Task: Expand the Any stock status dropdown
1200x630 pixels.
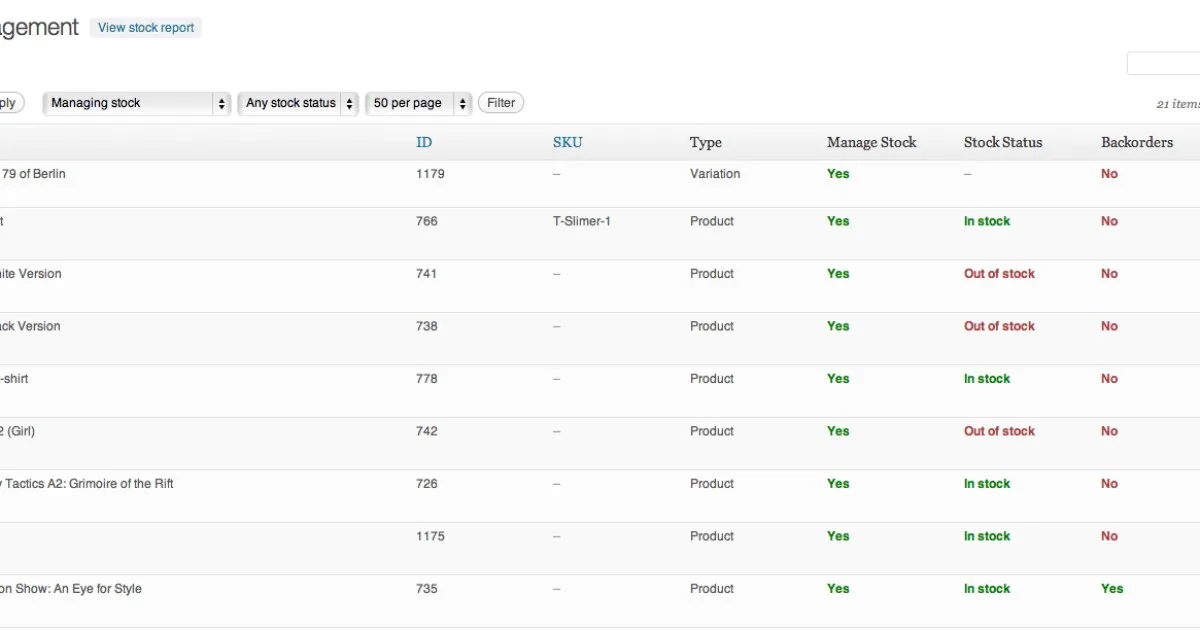Action: coord(298,103)
